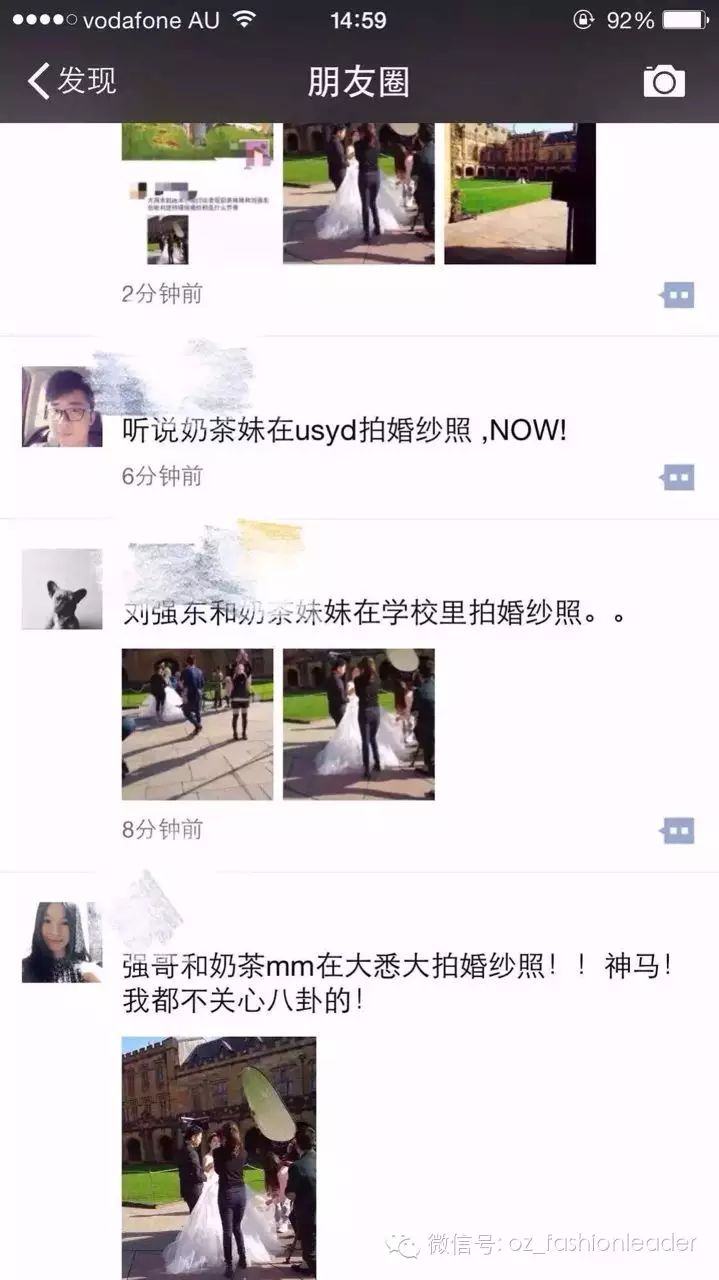Open comment button on 6分钟前 post
Image resolution: width=719 pixels, height=1280 pixels.
click(x=678, y=477)
